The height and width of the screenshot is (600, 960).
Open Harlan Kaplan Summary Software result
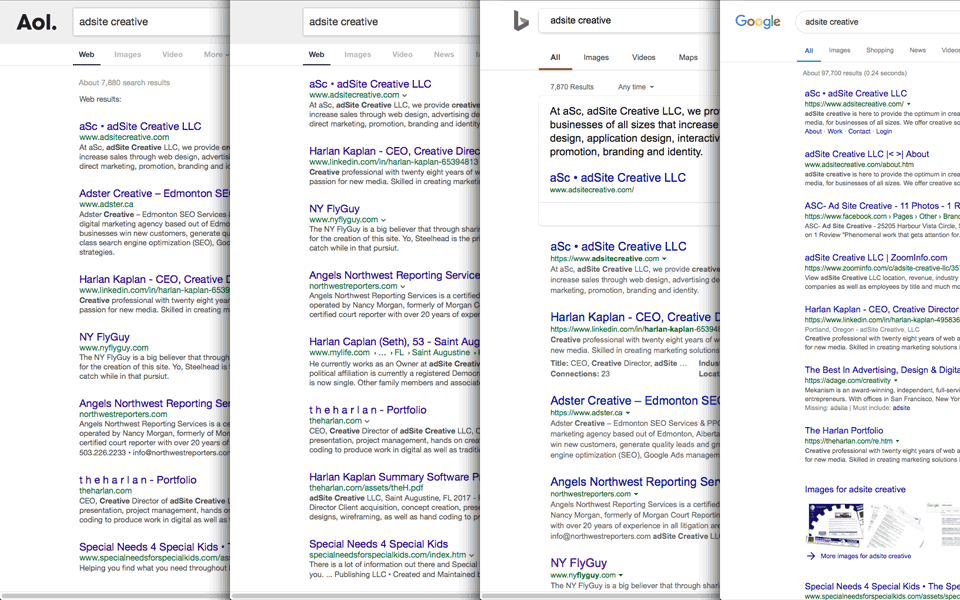394,477
